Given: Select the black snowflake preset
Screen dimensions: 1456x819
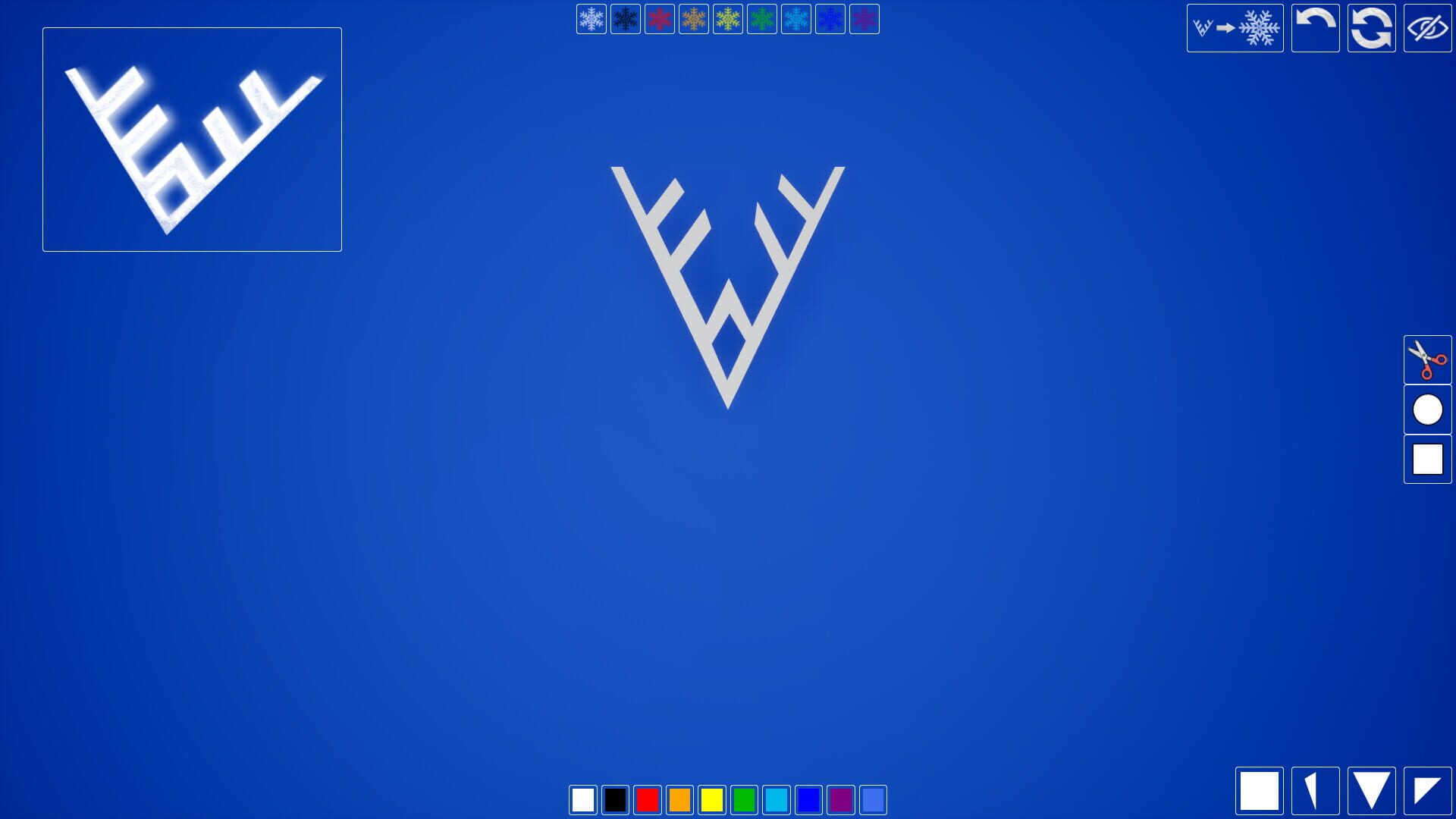Looking at the screenshot, I should point(626,20).
